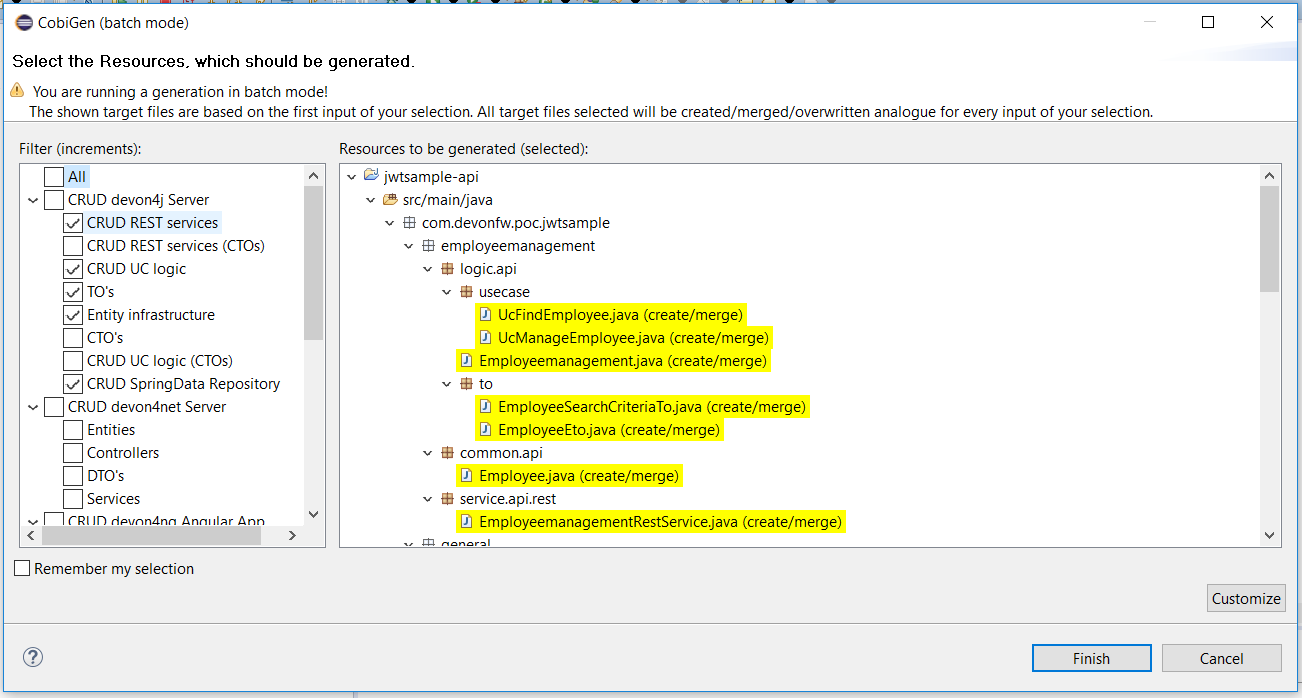Collapse the CRUD devon4j Server group
The image size is (1302, 698).
[x=32, y=200]
